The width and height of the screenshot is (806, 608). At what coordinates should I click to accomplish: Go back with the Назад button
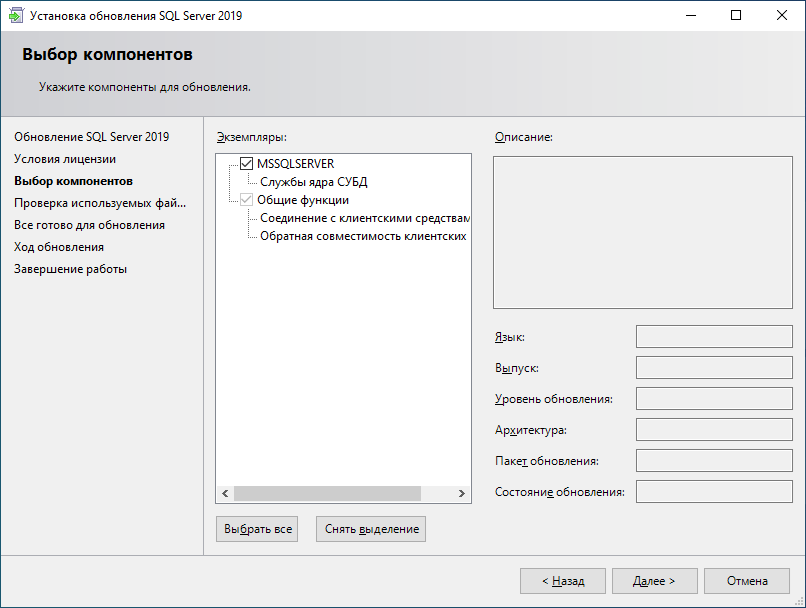(x=563, y=581)
